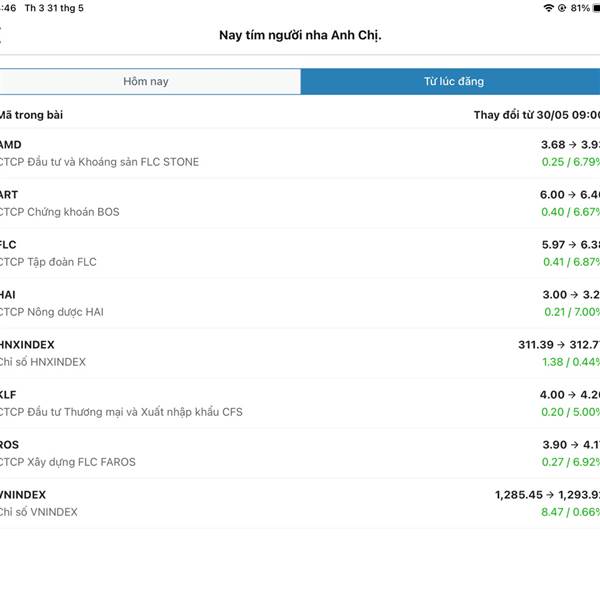The image size is (600, 600).
Task: Switch to the Hôm nay tab
Action: click(x=150, y=82)
